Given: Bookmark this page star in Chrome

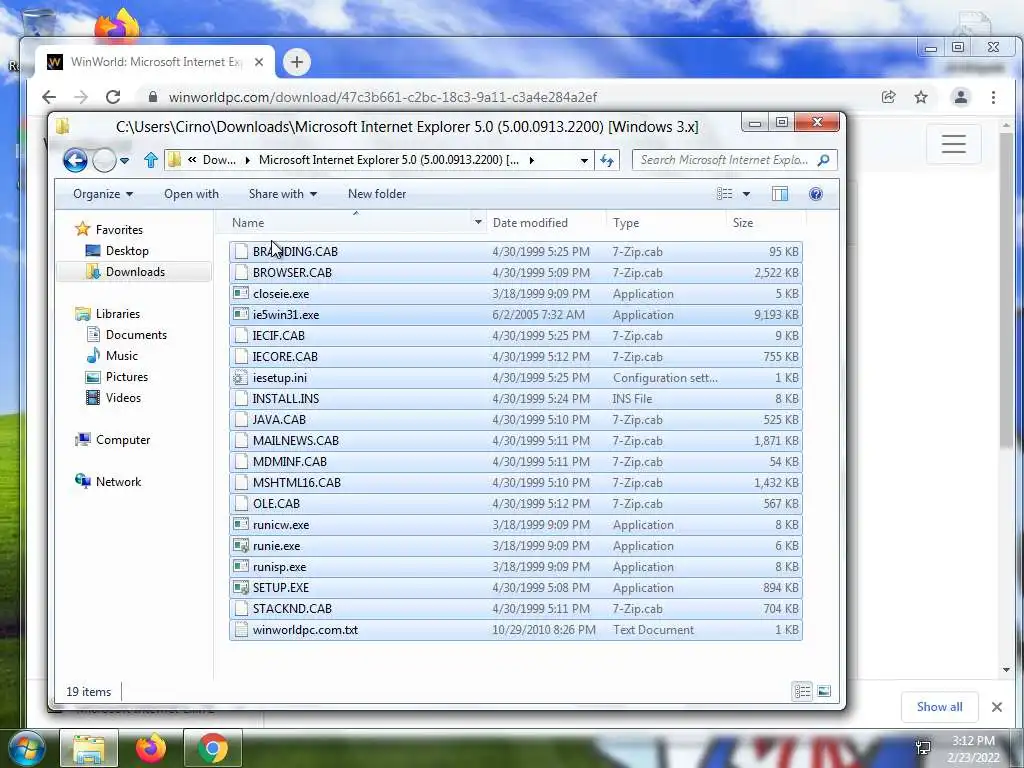Looking at the screenshot, I should point(921,97).
